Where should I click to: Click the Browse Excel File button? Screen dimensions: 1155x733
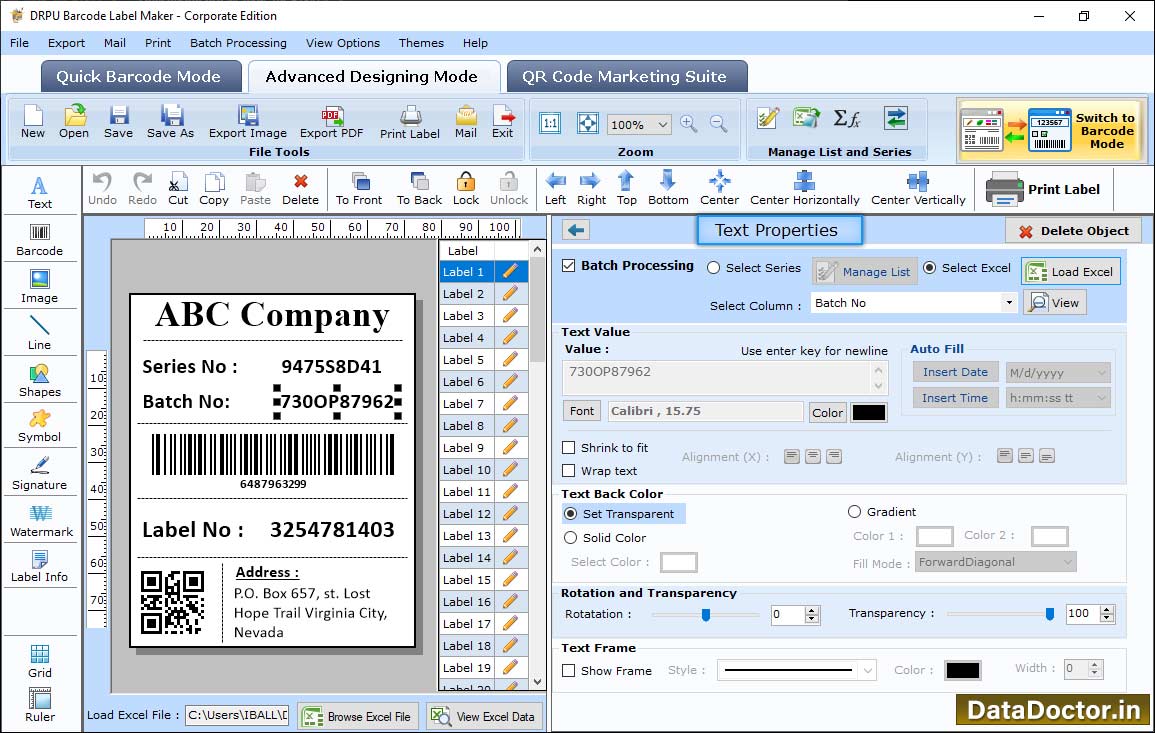(x=358, y=716)
